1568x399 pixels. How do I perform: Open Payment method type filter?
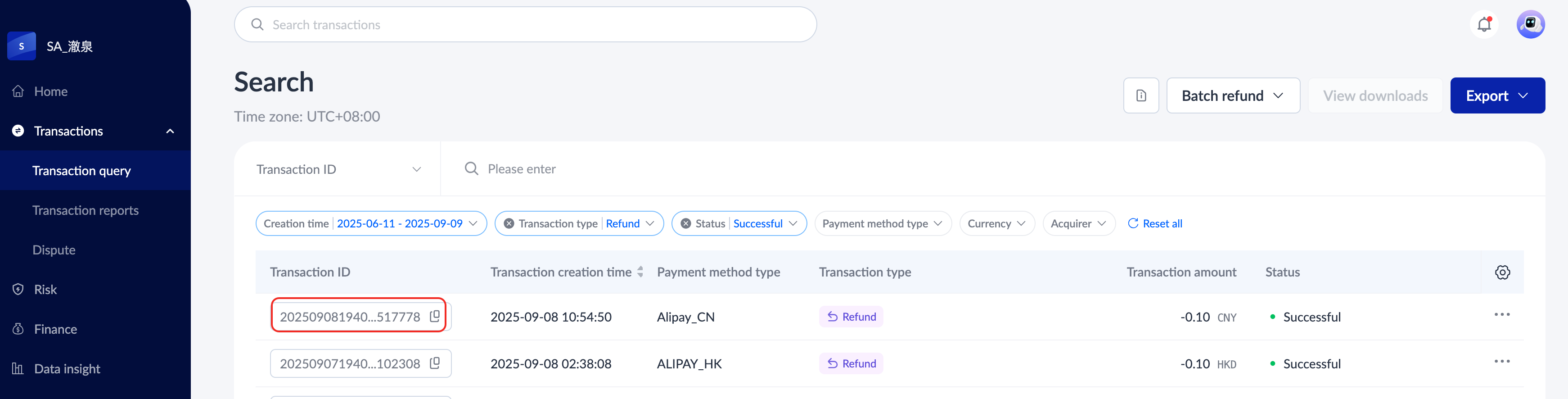coord(882,223)
